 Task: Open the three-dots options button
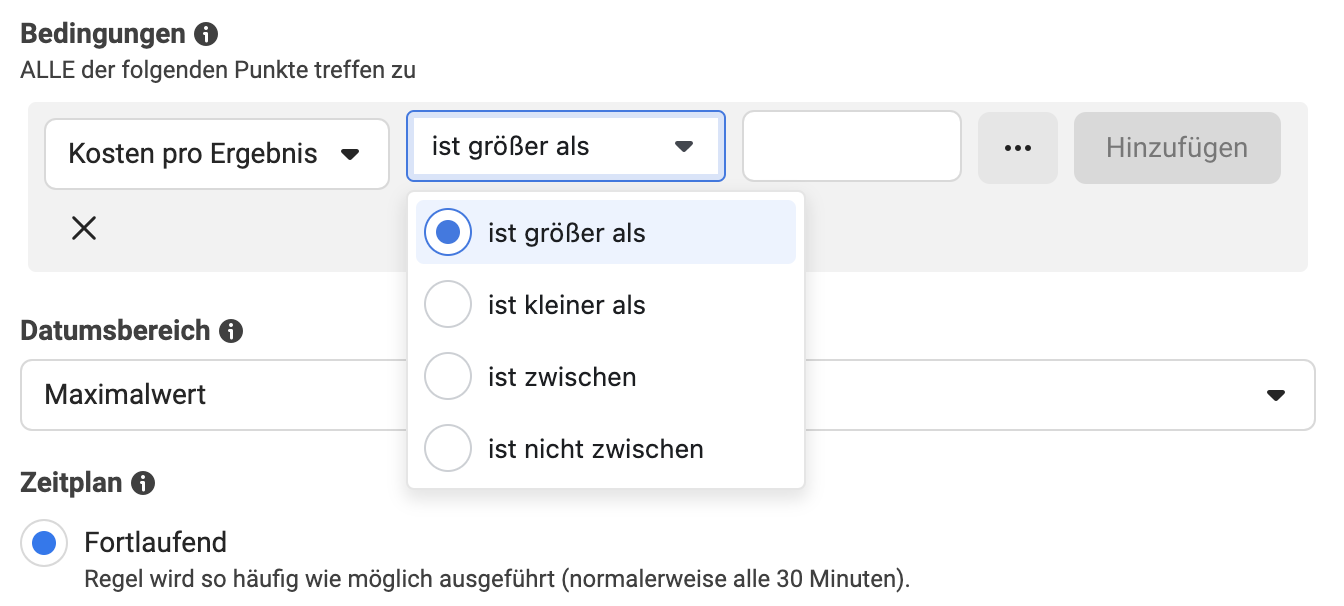[1018, 148]
